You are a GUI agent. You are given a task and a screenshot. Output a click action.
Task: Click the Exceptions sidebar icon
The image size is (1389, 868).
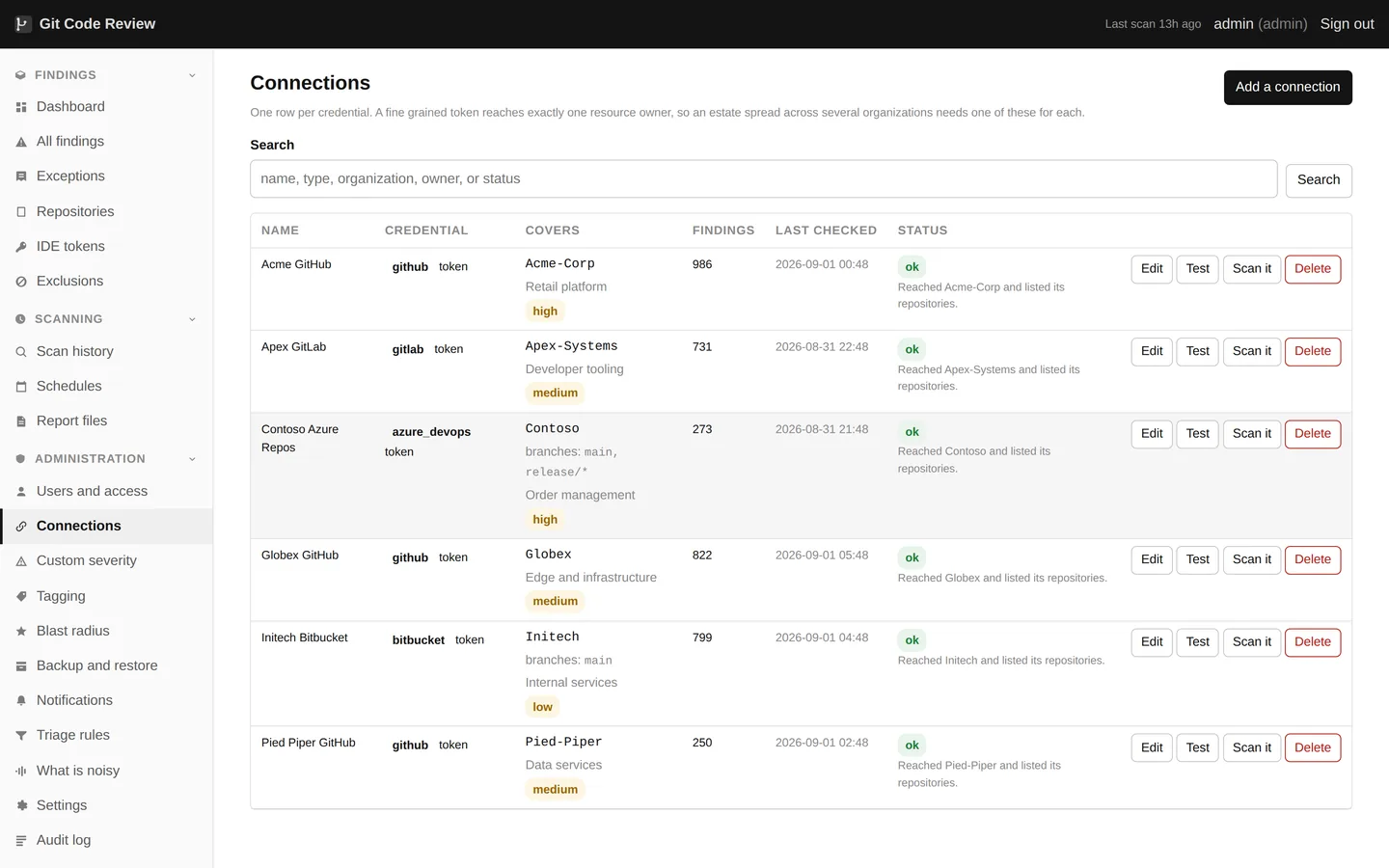[21, 176]
